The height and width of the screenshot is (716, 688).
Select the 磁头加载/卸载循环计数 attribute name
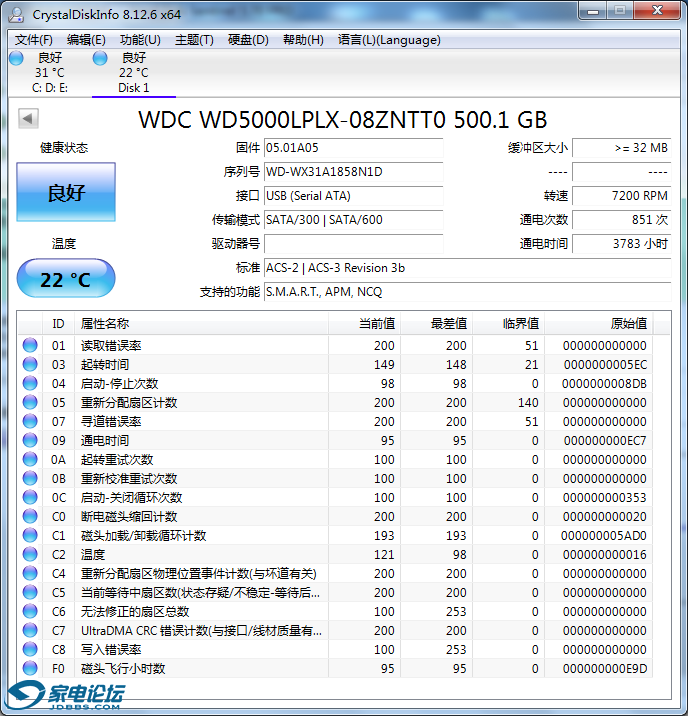coord(143,536)
